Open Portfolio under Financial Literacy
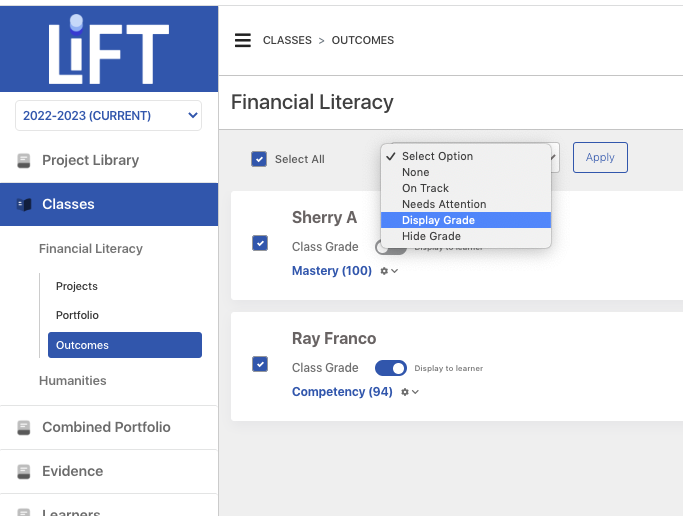683x516 pixels. coord(77,315)
